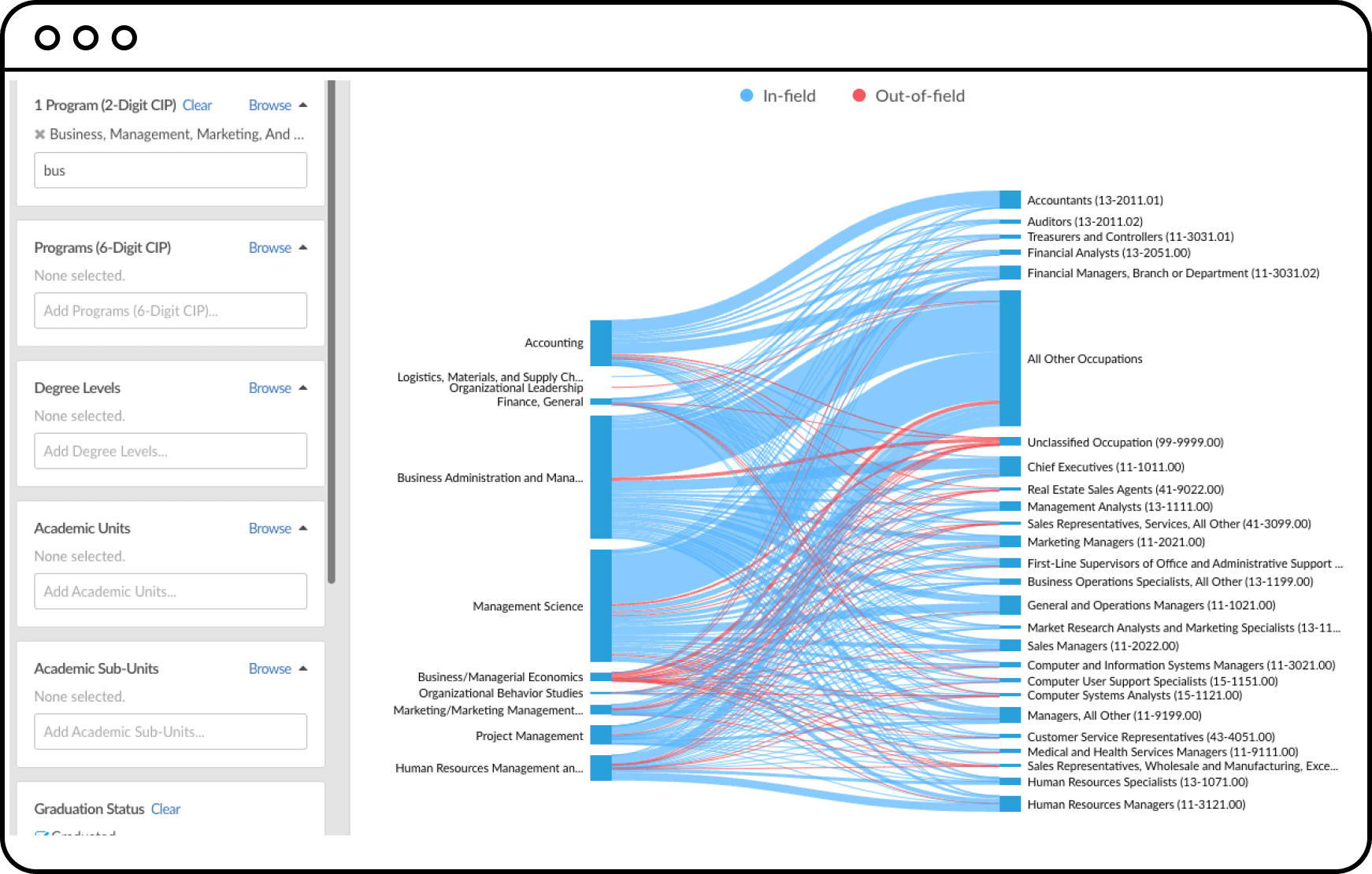
Task: Toggle the Out-of-field legend label
Action: pyautogui.click(x=919, y=96)
